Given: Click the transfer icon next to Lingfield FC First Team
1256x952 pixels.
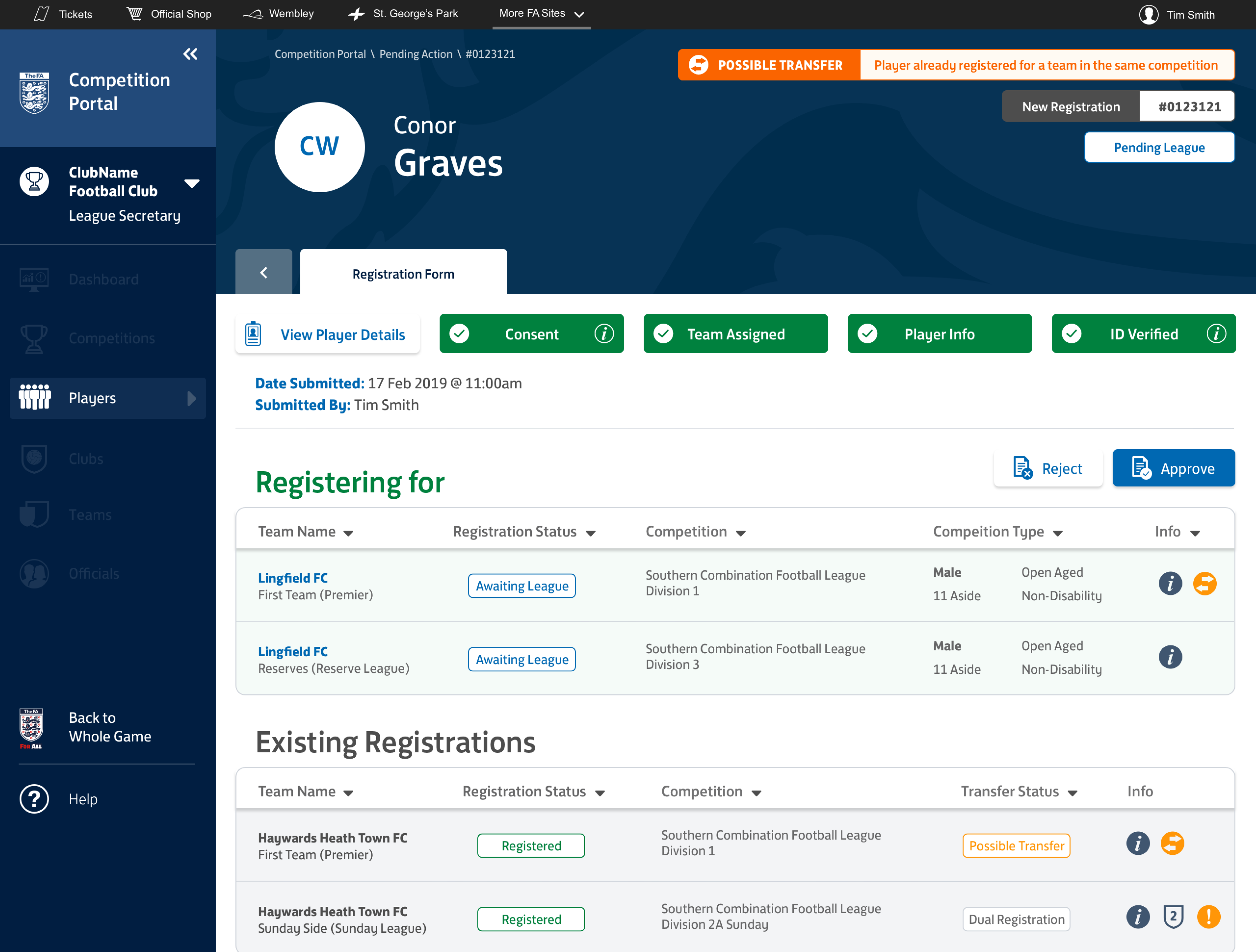Looking at the screenshot, I should (x=1205, y=583).
